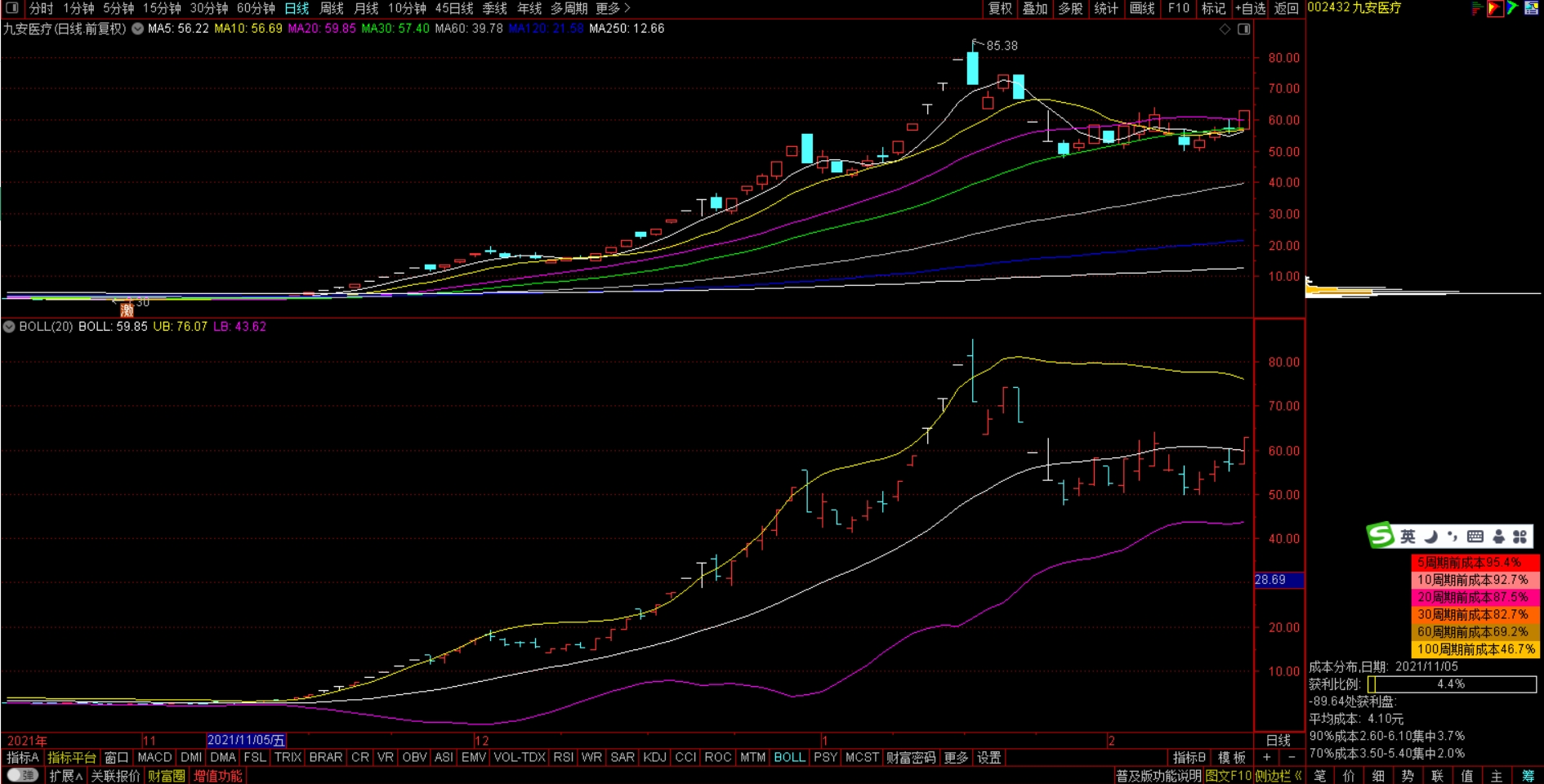Toggle the BOLL indicator settings circle
This screenshot has width=1544, height=784.
[x=9, y=327]
